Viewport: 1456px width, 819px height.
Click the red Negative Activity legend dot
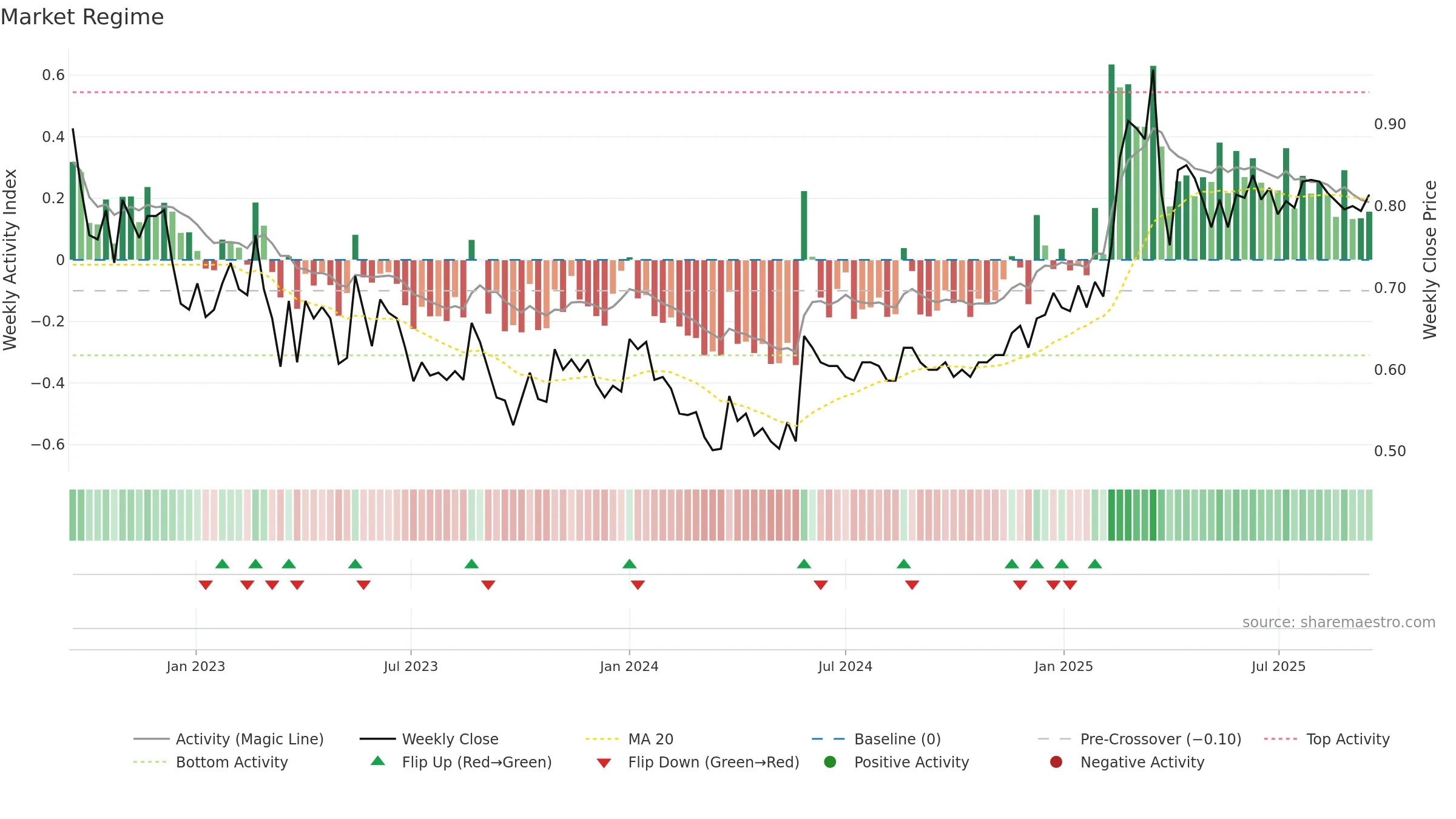click(x=1056, y=762)
